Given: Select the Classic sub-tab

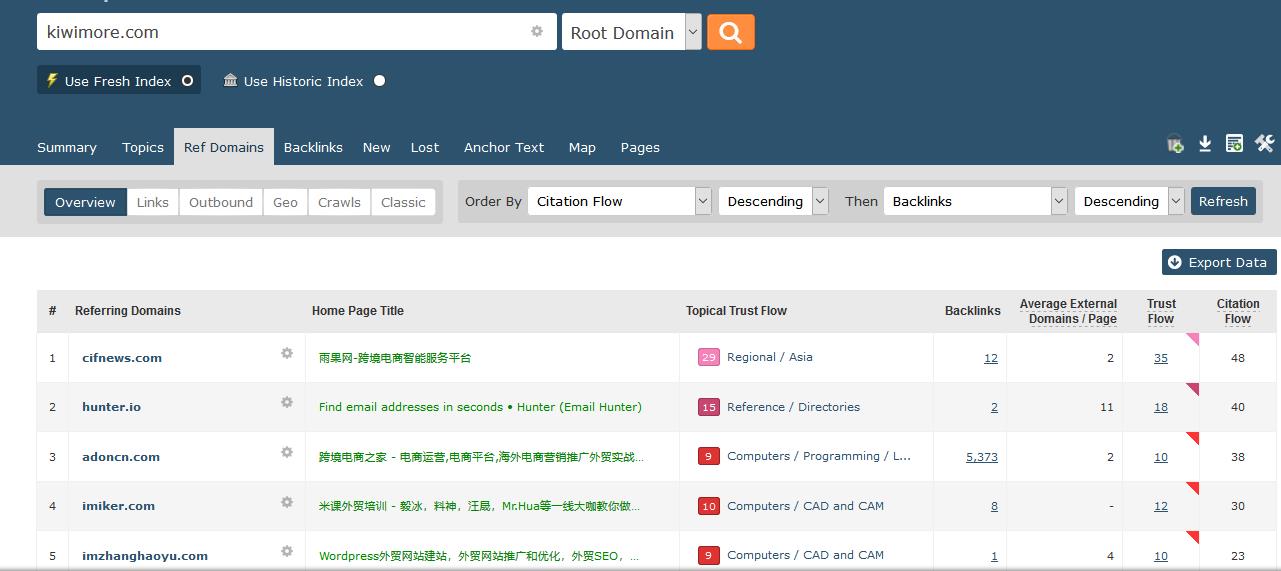Looking at the screenshot, I should [x=403, y=202].
